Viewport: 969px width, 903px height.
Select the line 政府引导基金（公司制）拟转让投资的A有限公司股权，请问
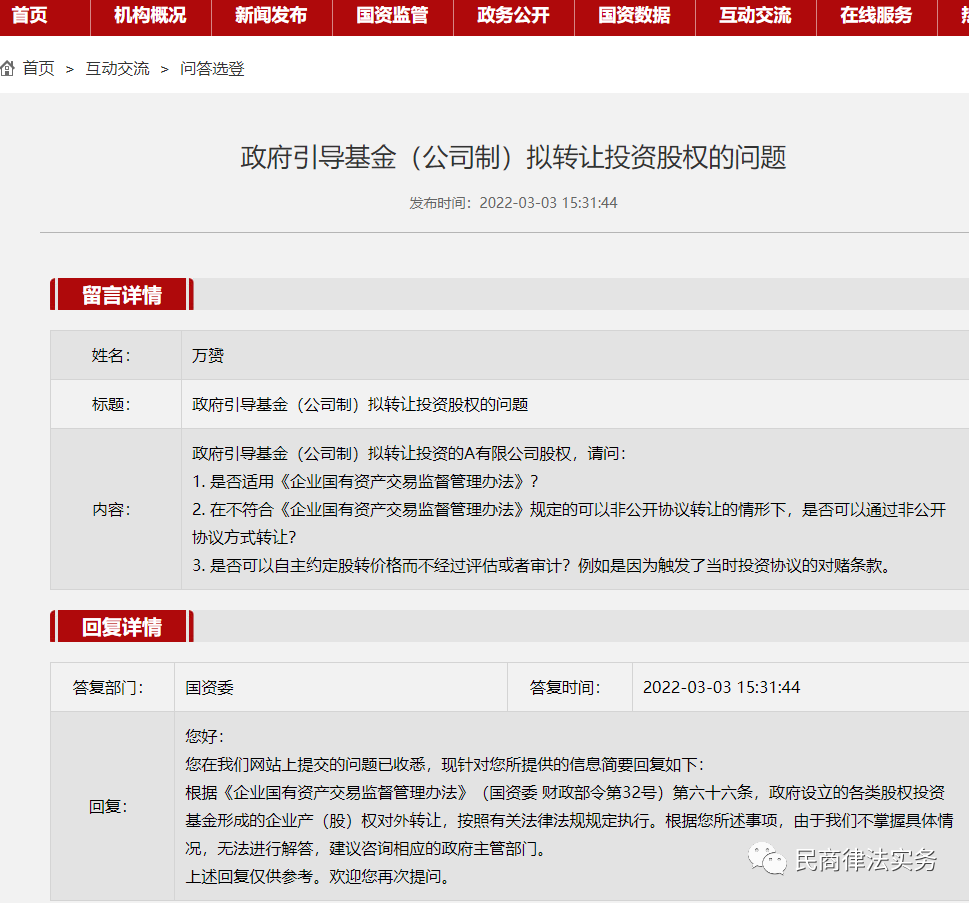click(x=408, y=454)
